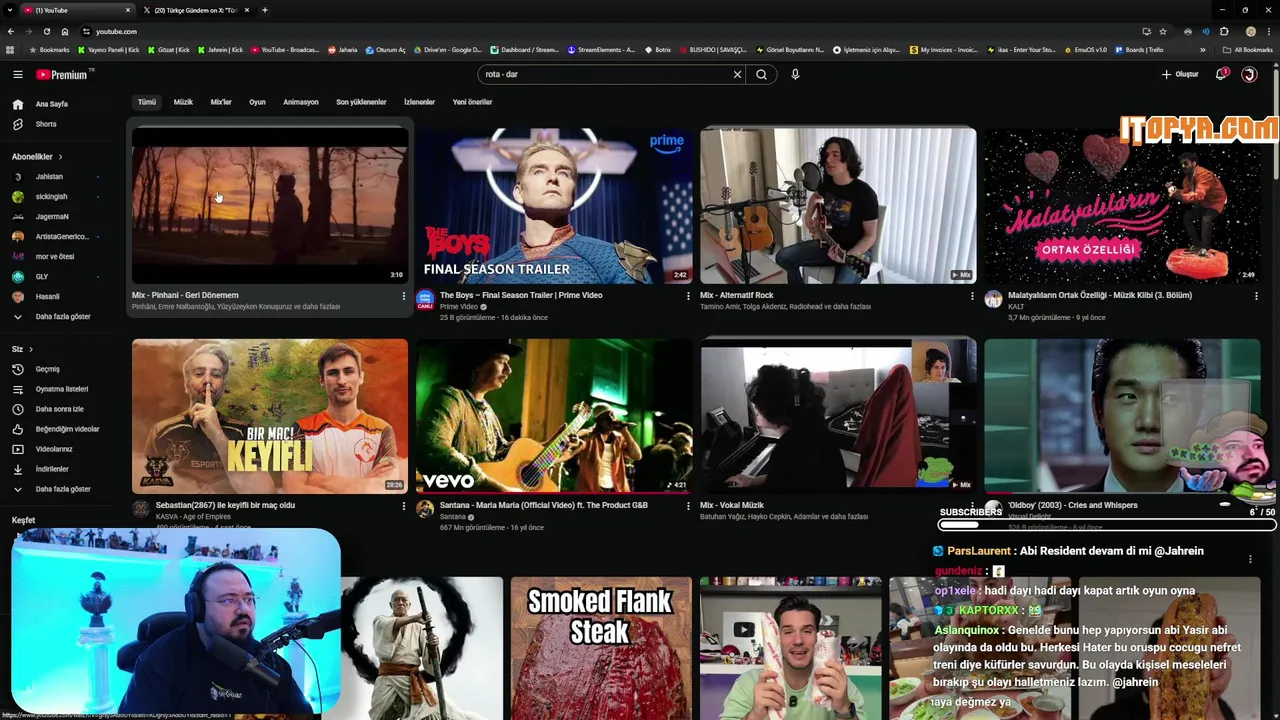Click the search magnifier button
The height and width of the screenshot is (720, 1280).
click(761, 74)
